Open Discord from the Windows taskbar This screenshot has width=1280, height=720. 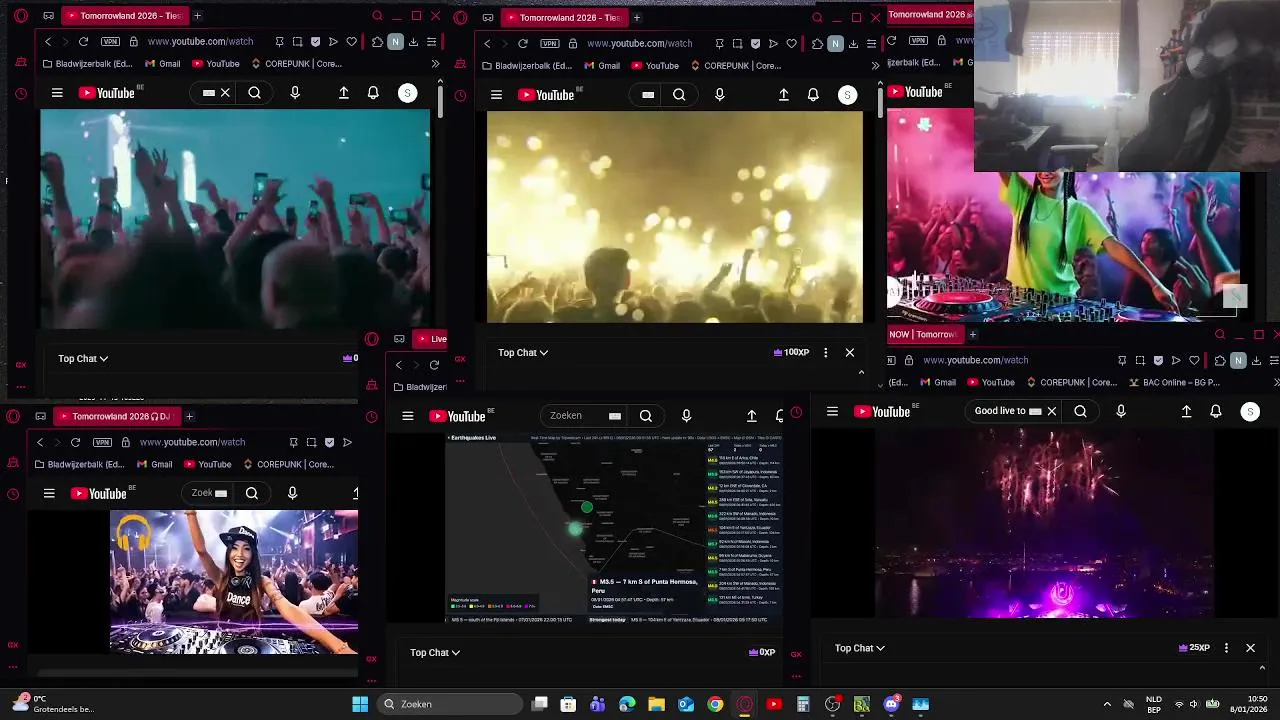(891, 704)
